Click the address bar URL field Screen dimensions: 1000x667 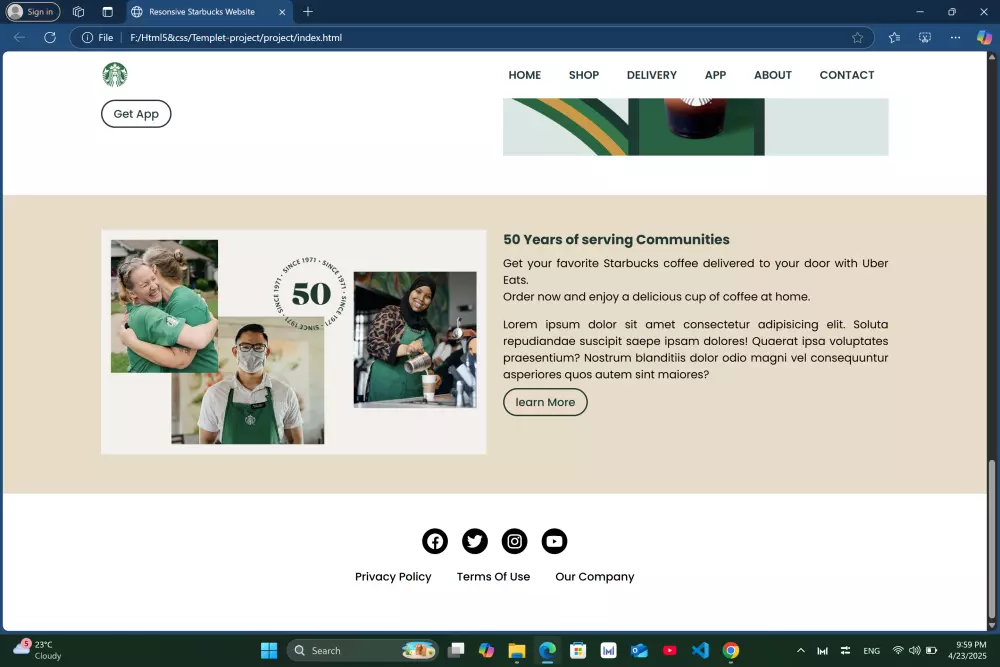[x=472, y=38]
